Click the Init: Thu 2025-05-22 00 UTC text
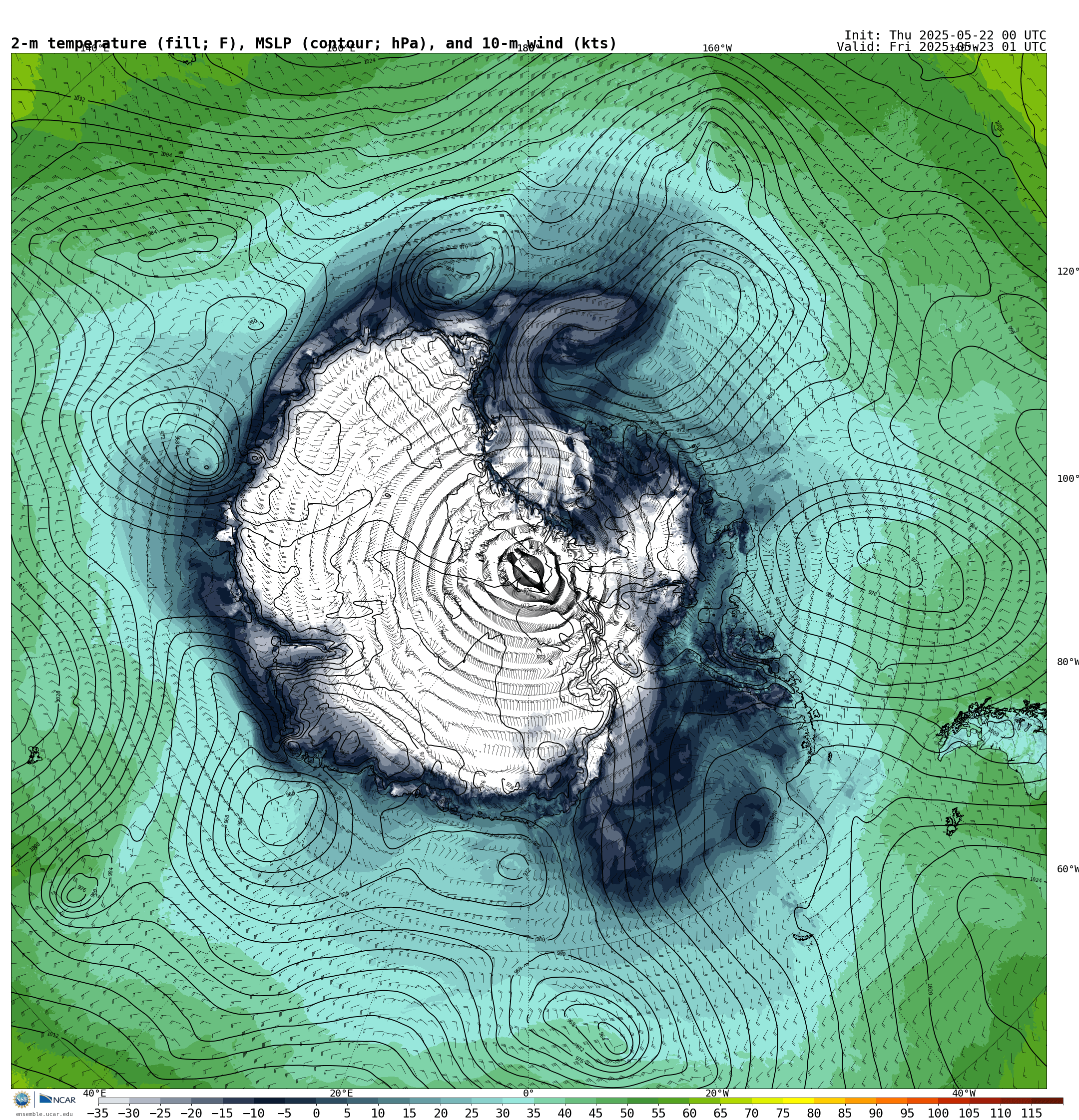The height and width of the screenshot is (1120, 1079). (x=945, y=35)
